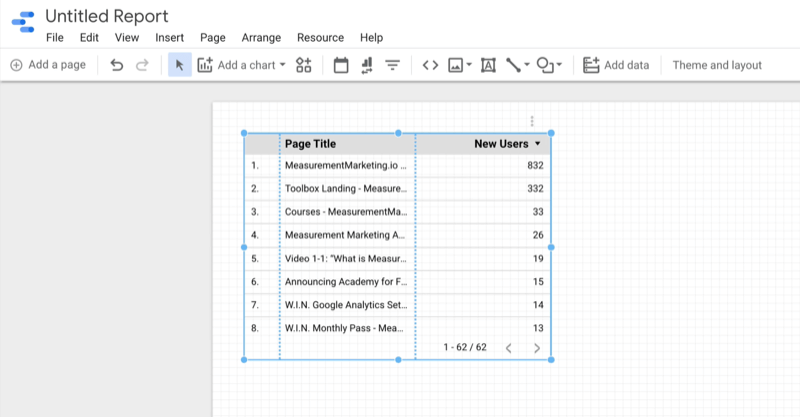Open the Arrange menu
The height and width of the screenshot is (417, 800).
[x=261, y=38]
